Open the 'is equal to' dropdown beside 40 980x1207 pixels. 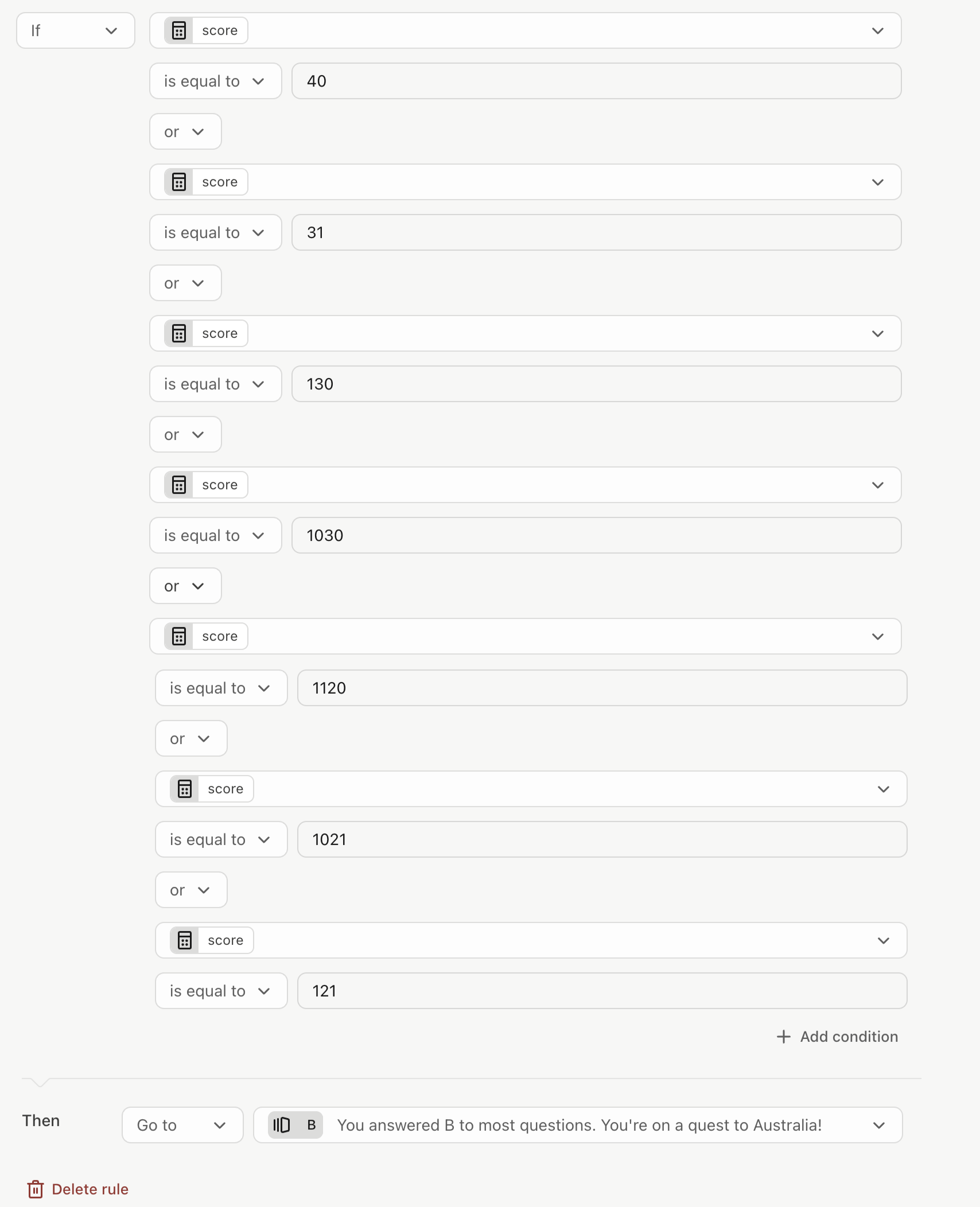[216, 81]
